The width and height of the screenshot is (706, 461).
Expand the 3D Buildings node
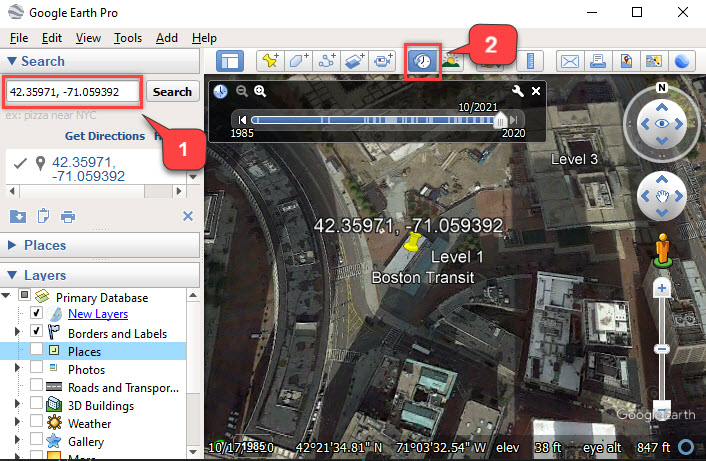[x=18, y=403]
